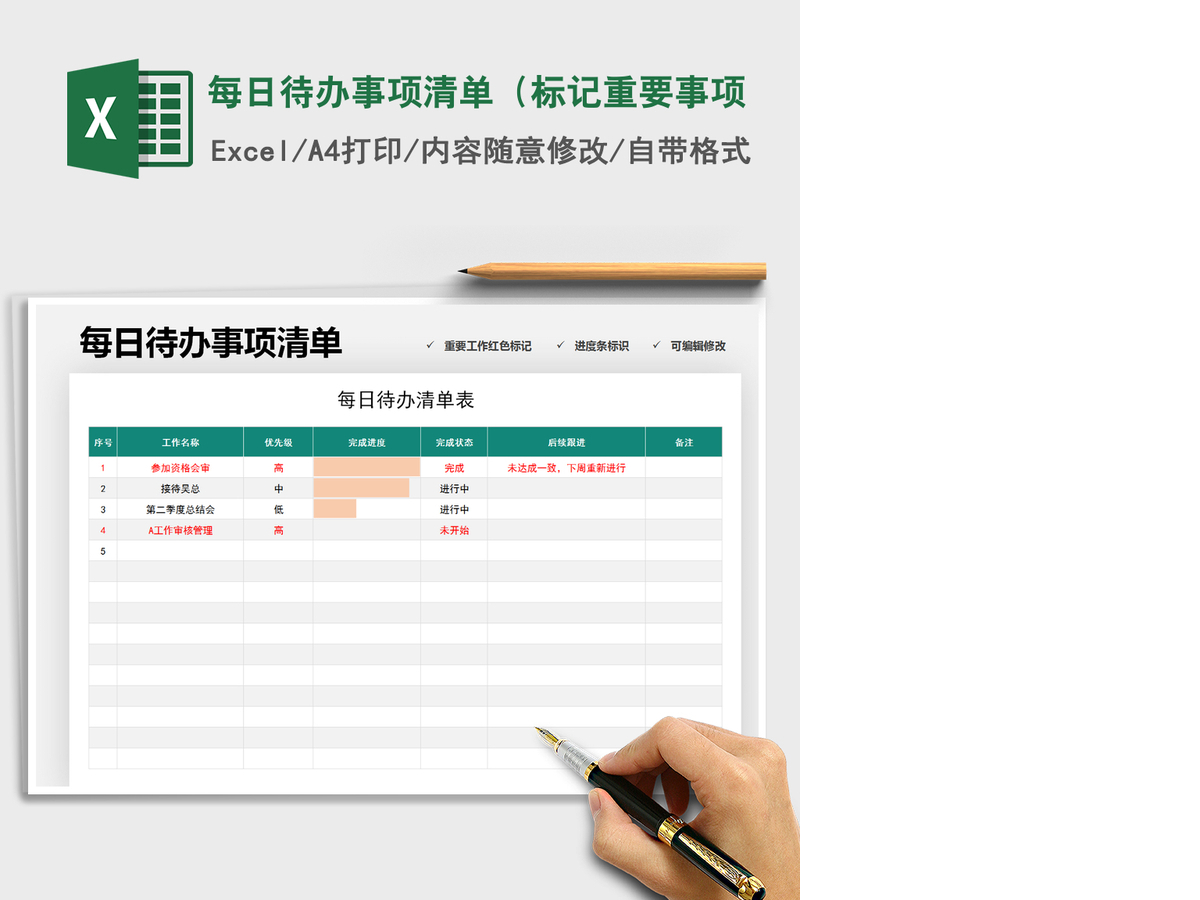
Task: Click the 高 priority cell for A工作审核管理
Action: [x=278, y=531]
